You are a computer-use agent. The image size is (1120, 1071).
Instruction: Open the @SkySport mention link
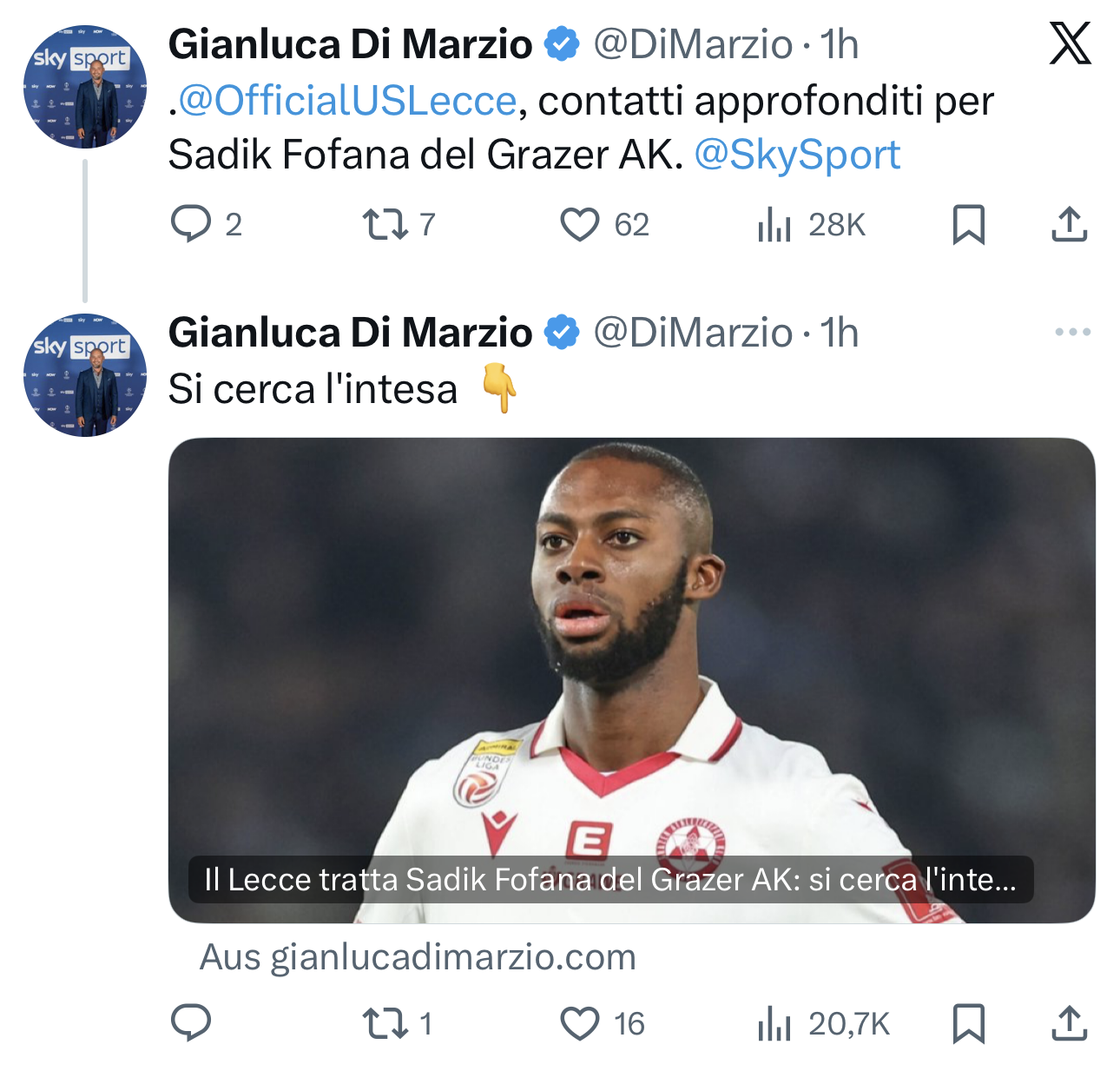click(797, 155)
